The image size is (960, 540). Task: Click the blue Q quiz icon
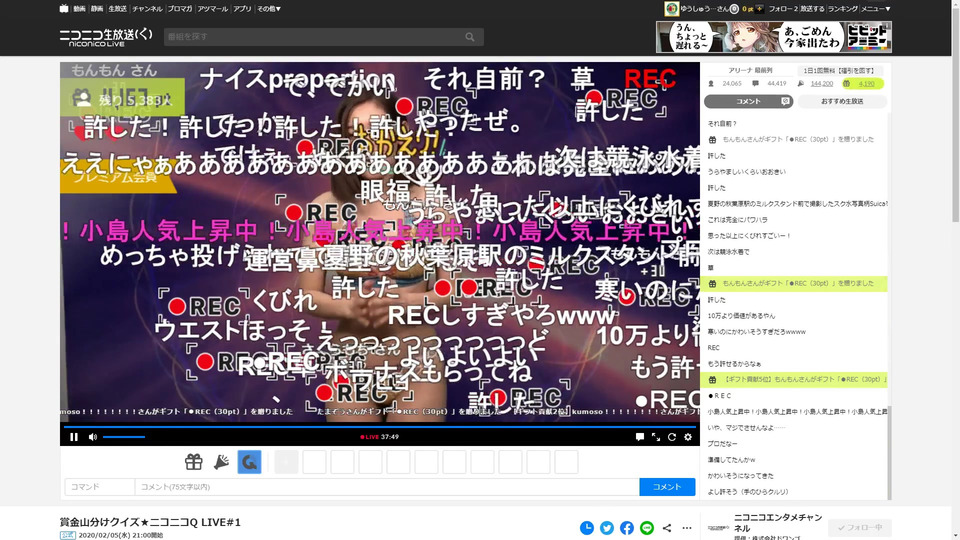[x=249, y=462]
